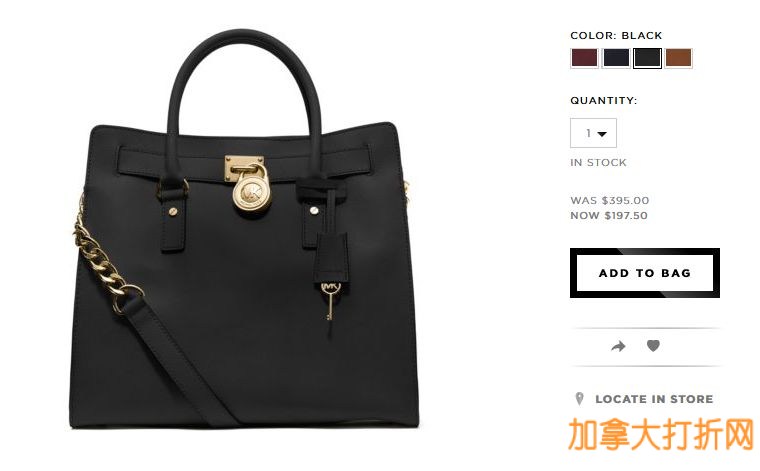Click the quantity dropdown arrow
This screenshot has height=471, width=760.
[x=602, y=134]
